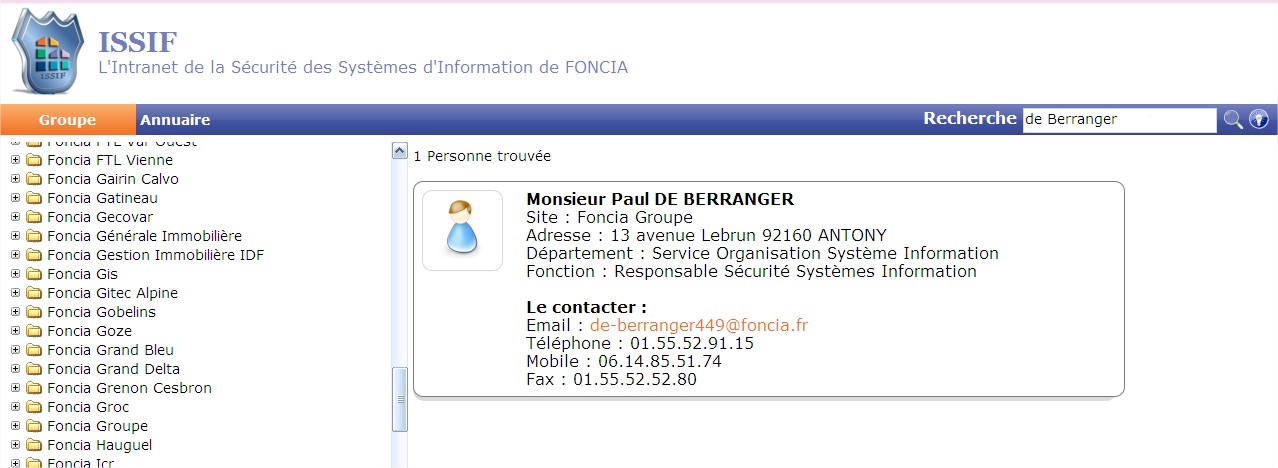Expand the Foncia Goze tree node

tap(15, 331)
